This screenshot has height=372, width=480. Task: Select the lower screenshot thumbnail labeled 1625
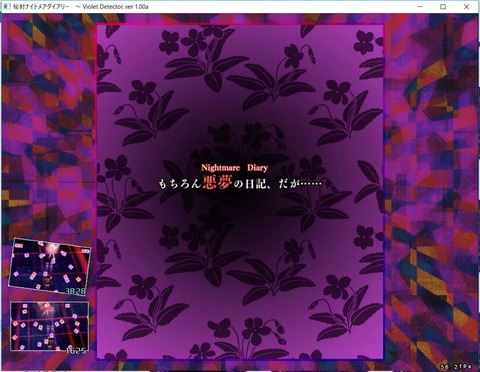(x=50, y=326)
